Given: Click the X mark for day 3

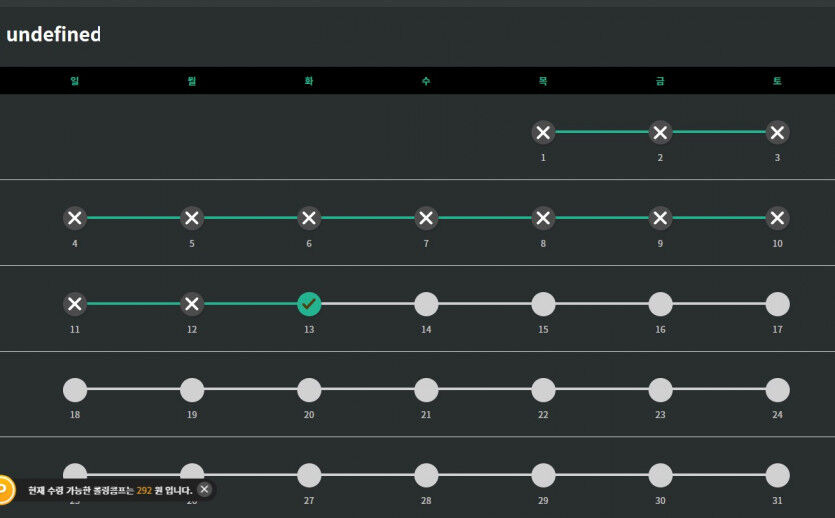Looking at the screenshot, I should (x=777, y=132).
